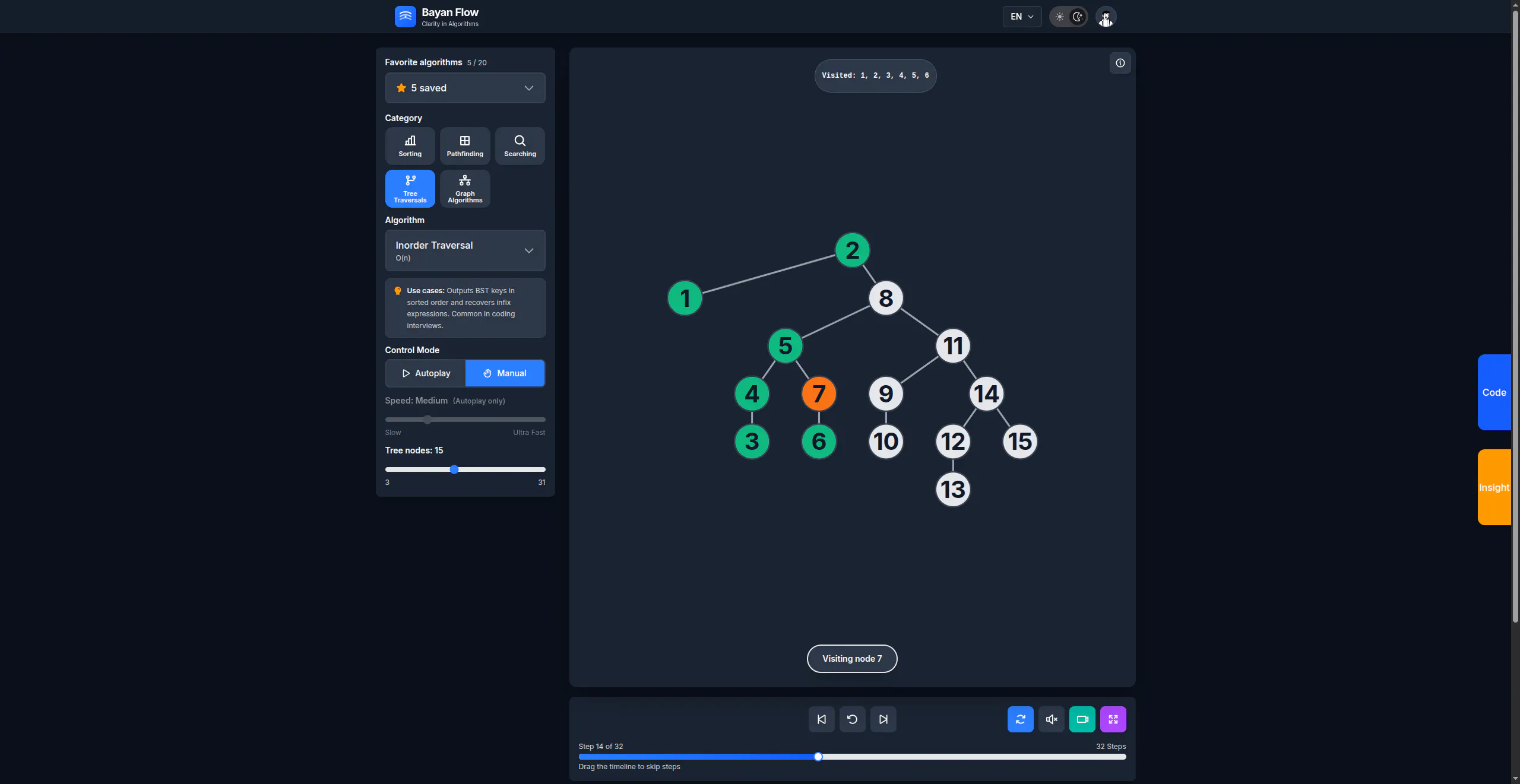Image resolution: width=1520 pixels, height=784 pixels.
Task: Select the Graph Algorithms category
Action: tap(465, 189)
